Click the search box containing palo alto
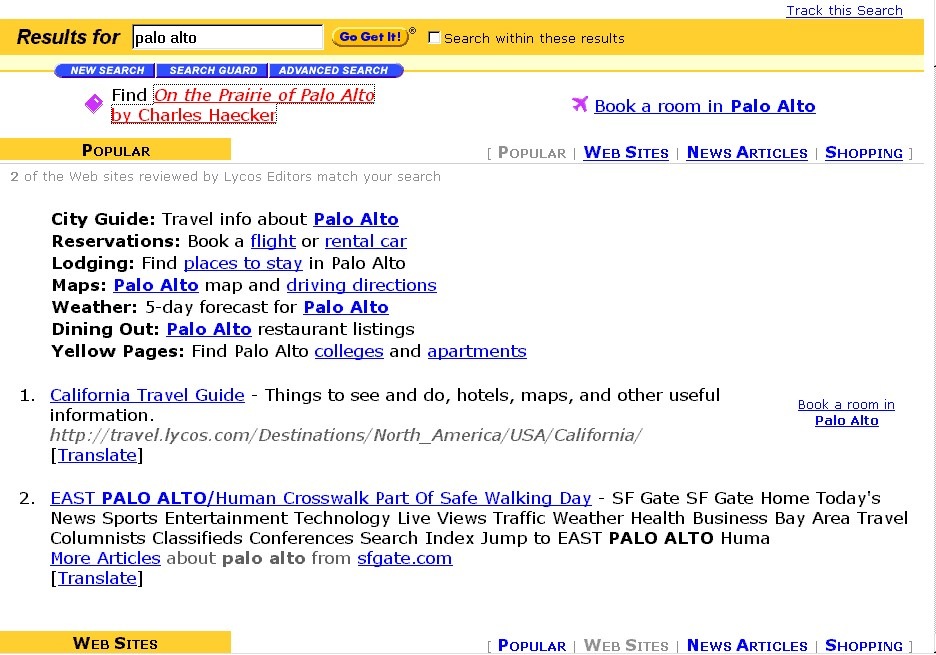This screenshot has height=655, width=936. point(227,38)
